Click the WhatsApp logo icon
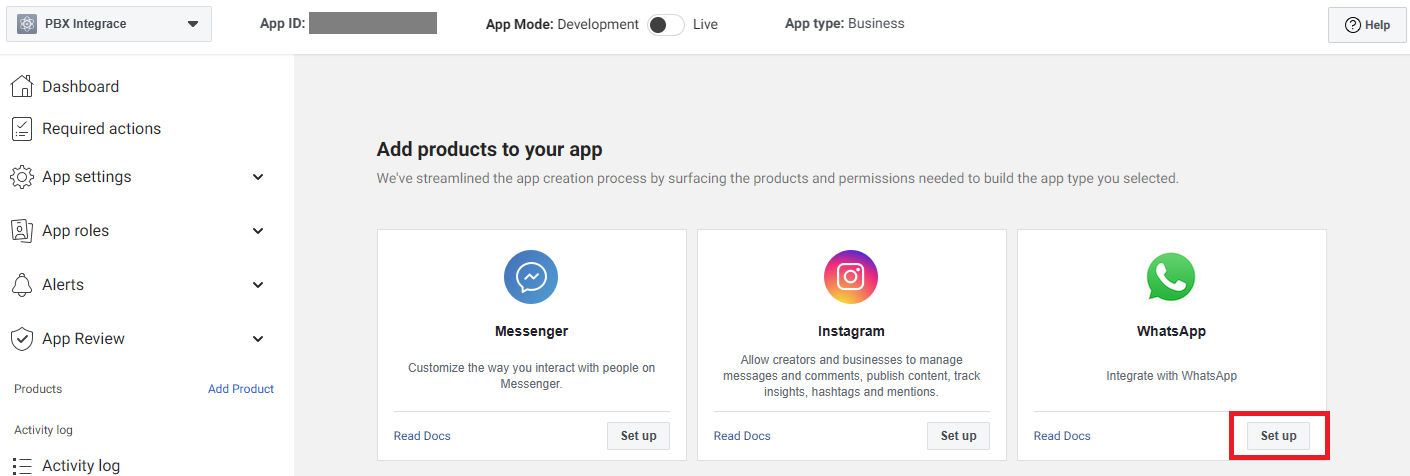 tap(1171, 277)
